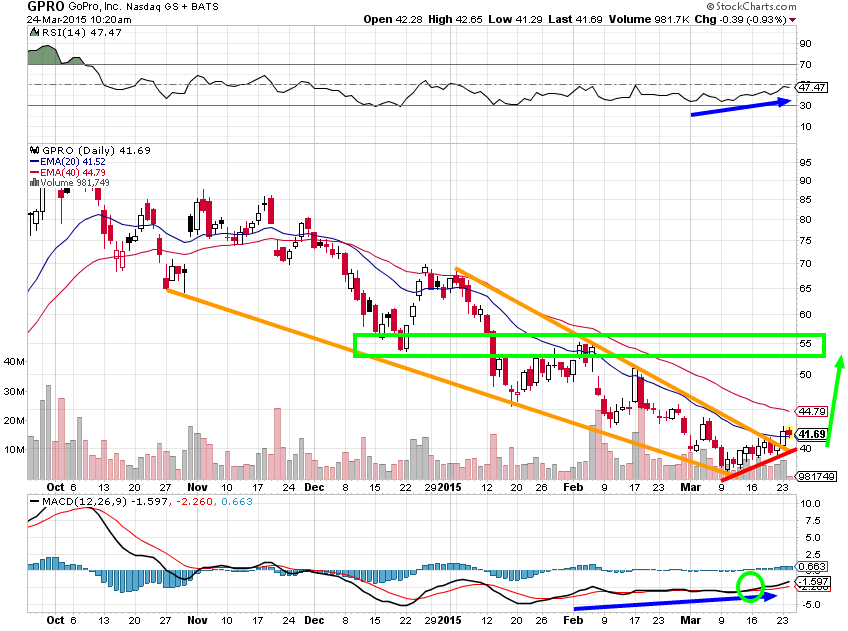Click 2015 on the date axis under MACD
The height and width of the screenshot is (631, 848).
click(449, 620)
